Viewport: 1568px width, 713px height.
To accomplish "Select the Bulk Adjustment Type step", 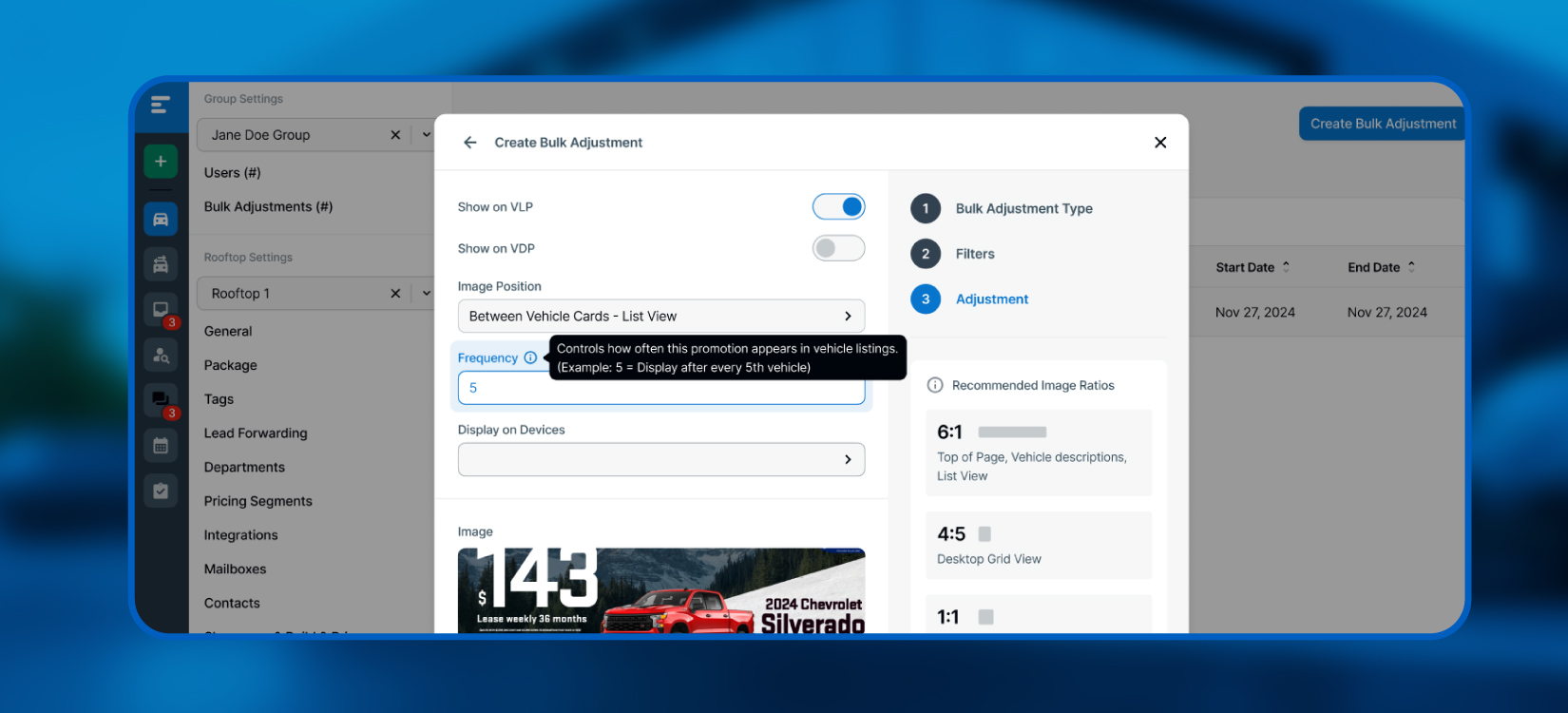I will pos(1023,208).
